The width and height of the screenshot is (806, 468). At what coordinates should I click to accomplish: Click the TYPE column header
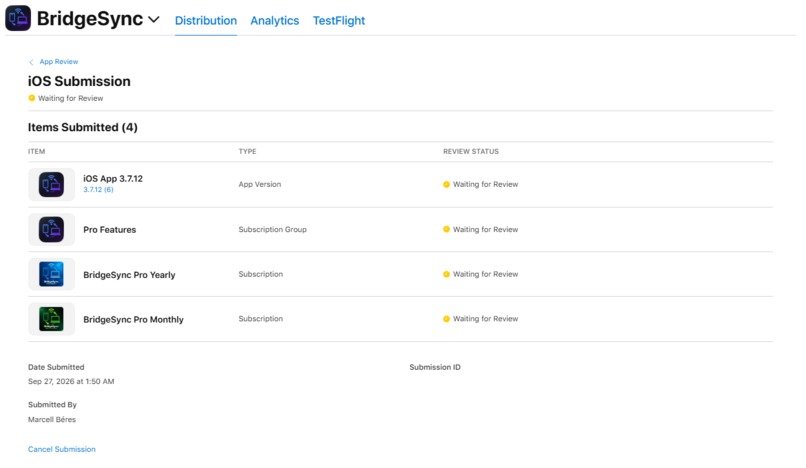click(x=247, y=151)
